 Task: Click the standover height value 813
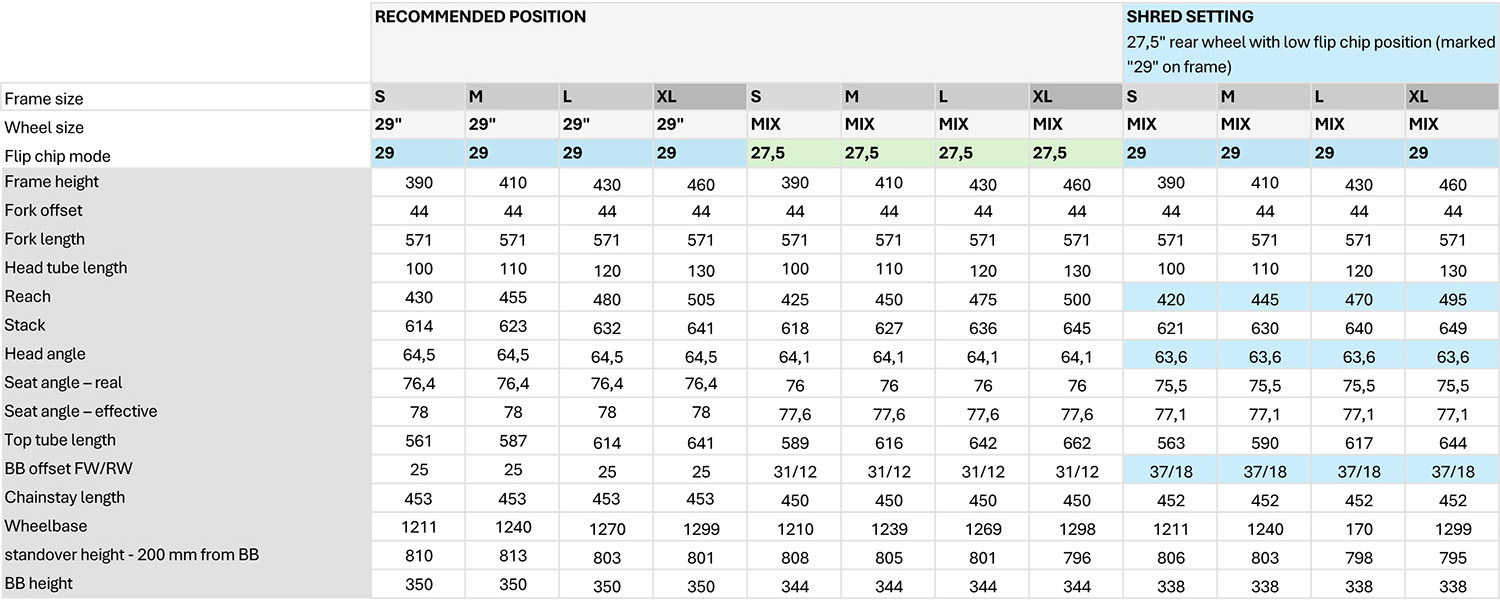pos(512,556)
